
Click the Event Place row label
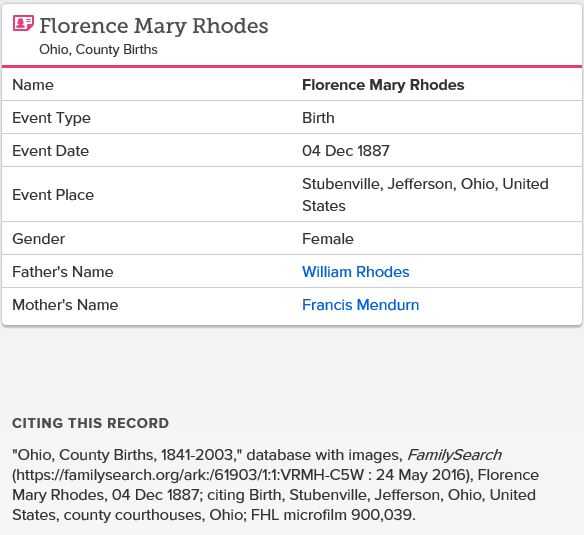[x=53, y=195]
